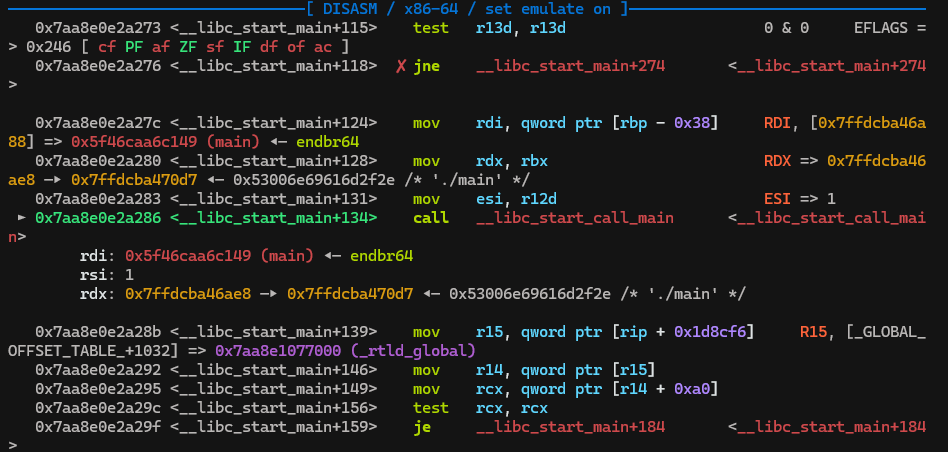Click the DISASM / x86-64 header title

tap(473, 9)
